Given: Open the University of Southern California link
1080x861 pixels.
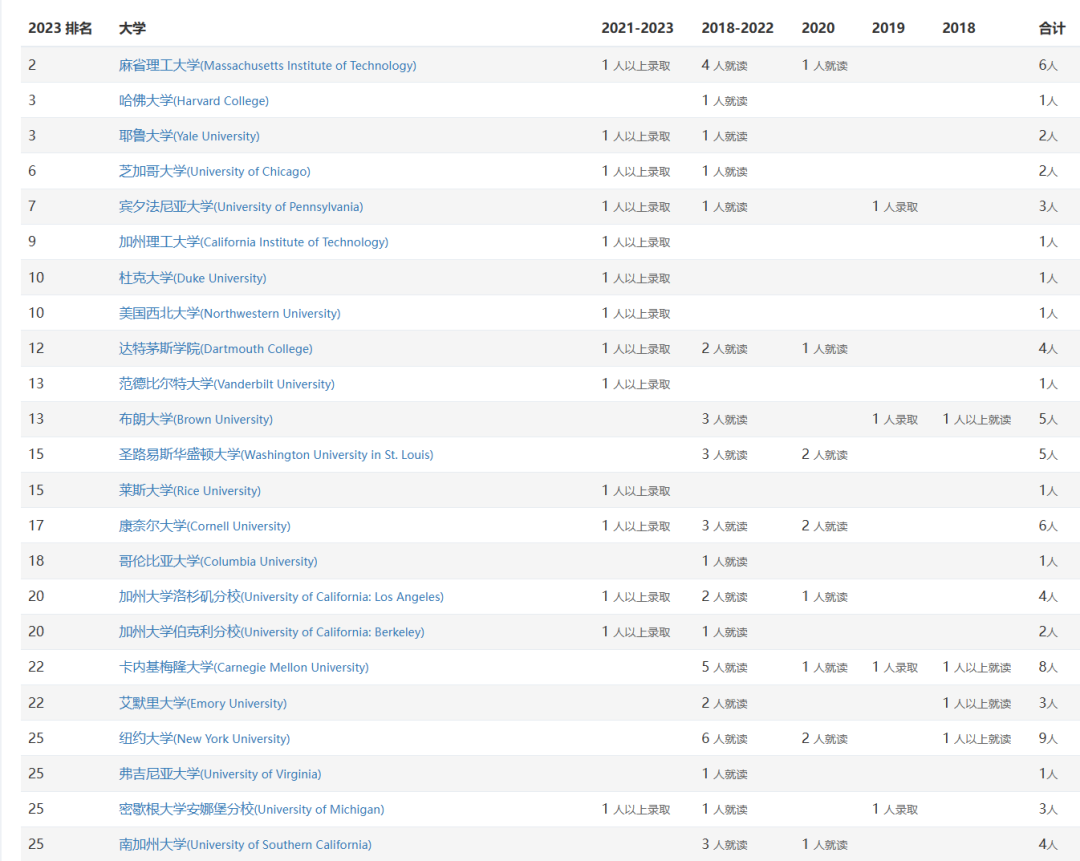Looking at the screenshot, I should pyautogui.click(x=245, y=844).
